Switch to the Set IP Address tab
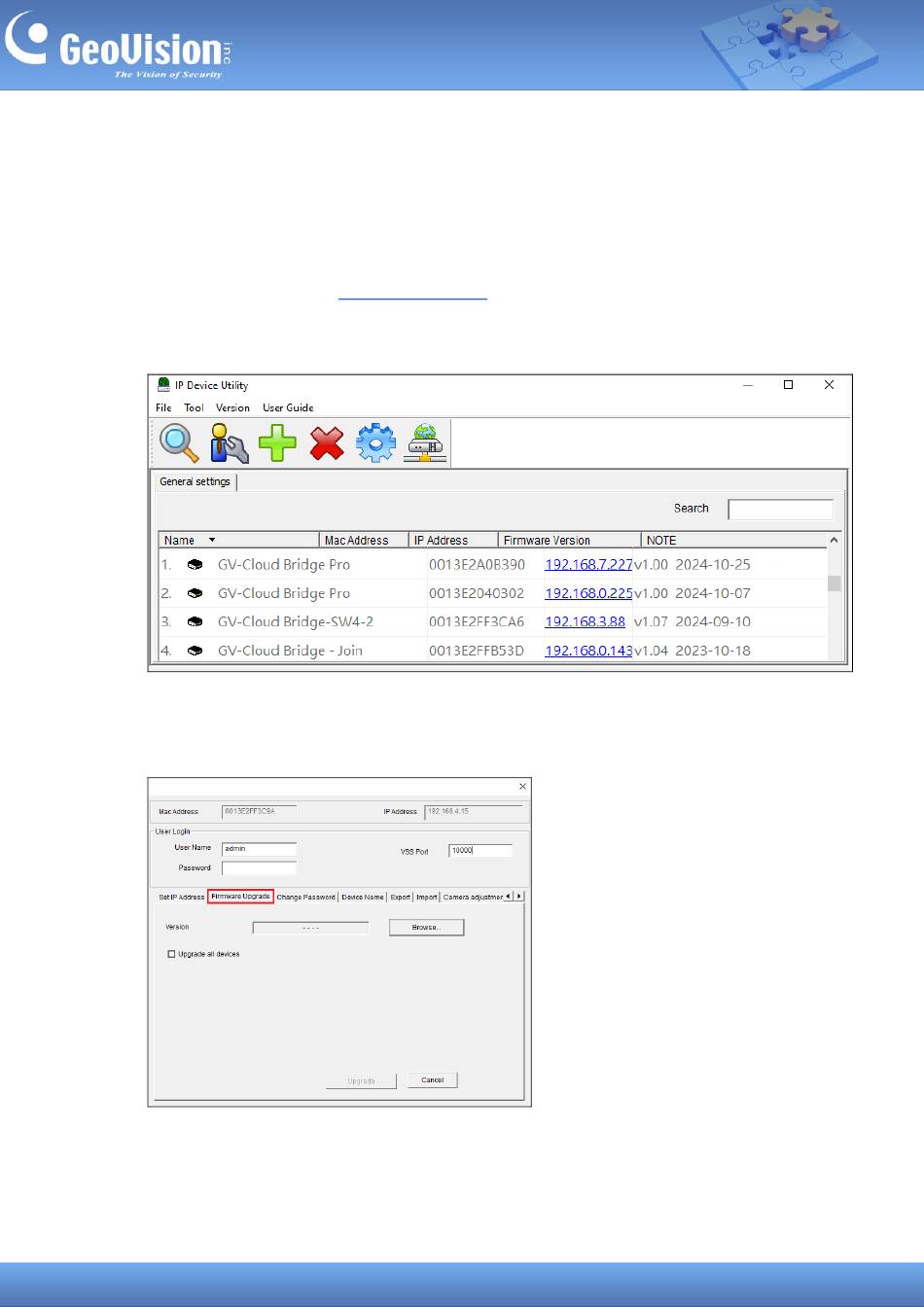Screen dimensions: 924x1307 coord(182,897)
